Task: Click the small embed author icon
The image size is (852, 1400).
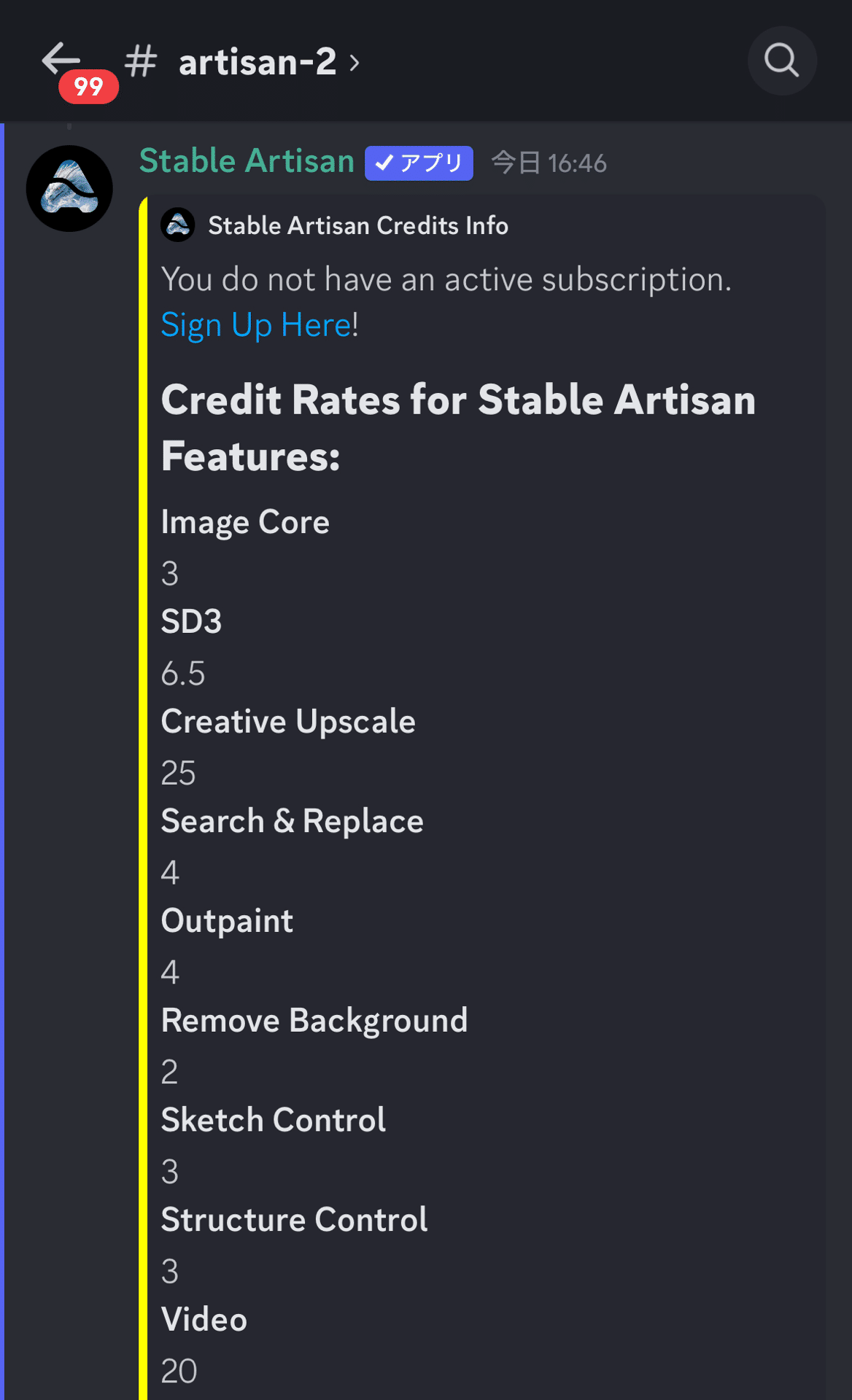Action: point(178,225)
